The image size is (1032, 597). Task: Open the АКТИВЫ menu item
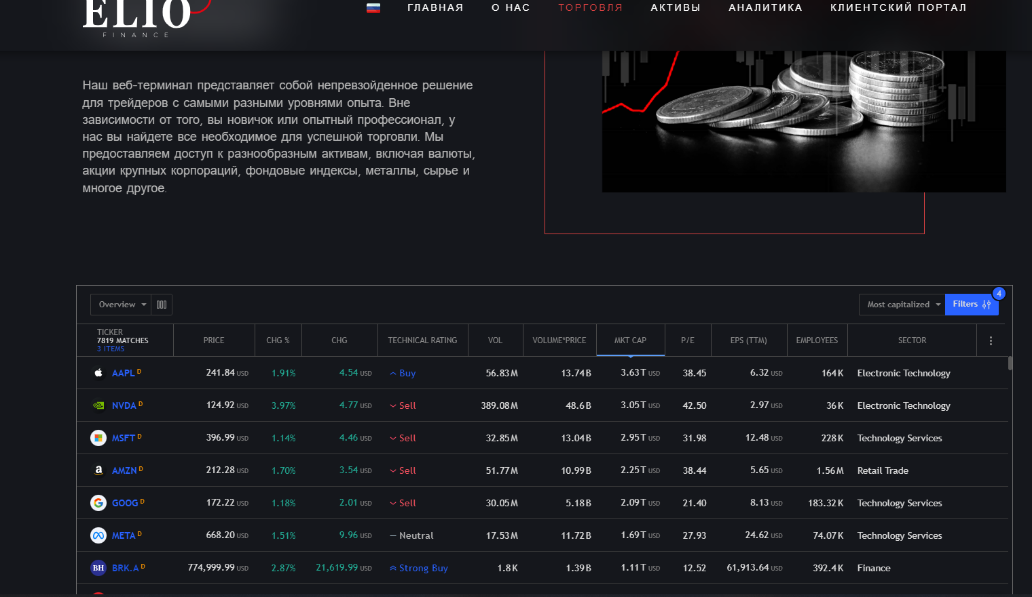click(675, 8)
